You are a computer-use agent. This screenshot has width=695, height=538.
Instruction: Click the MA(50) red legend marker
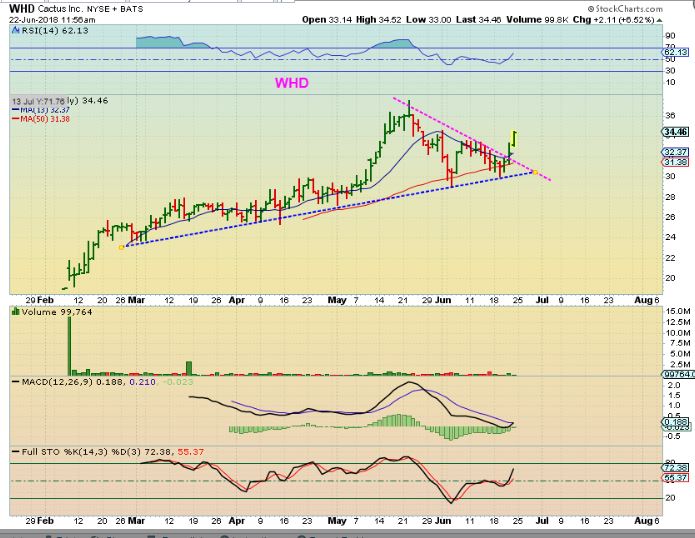click(13, 118)
